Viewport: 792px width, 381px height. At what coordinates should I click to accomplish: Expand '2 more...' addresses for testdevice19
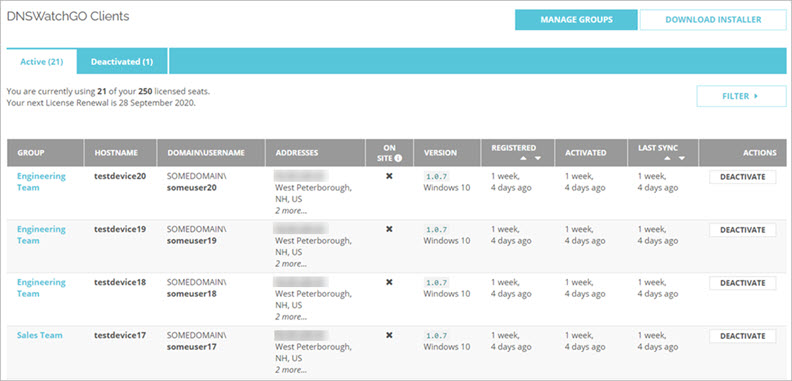click(291, 264)
